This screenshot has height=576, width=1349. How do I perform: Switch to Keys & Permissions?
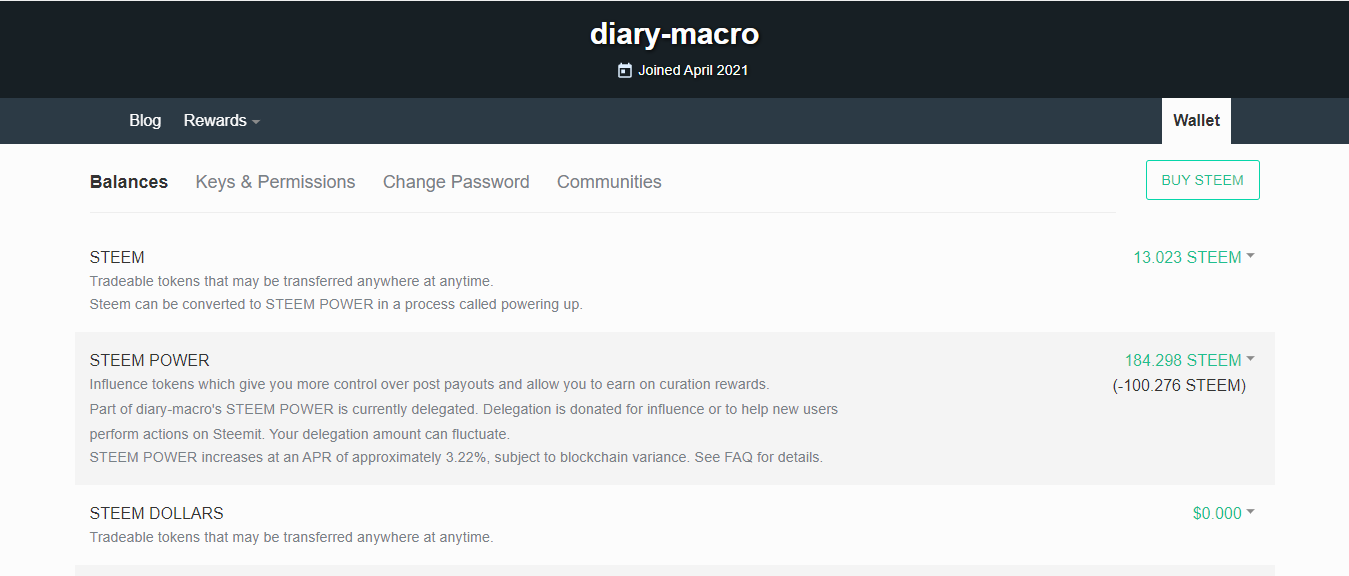tap(275, 182)
